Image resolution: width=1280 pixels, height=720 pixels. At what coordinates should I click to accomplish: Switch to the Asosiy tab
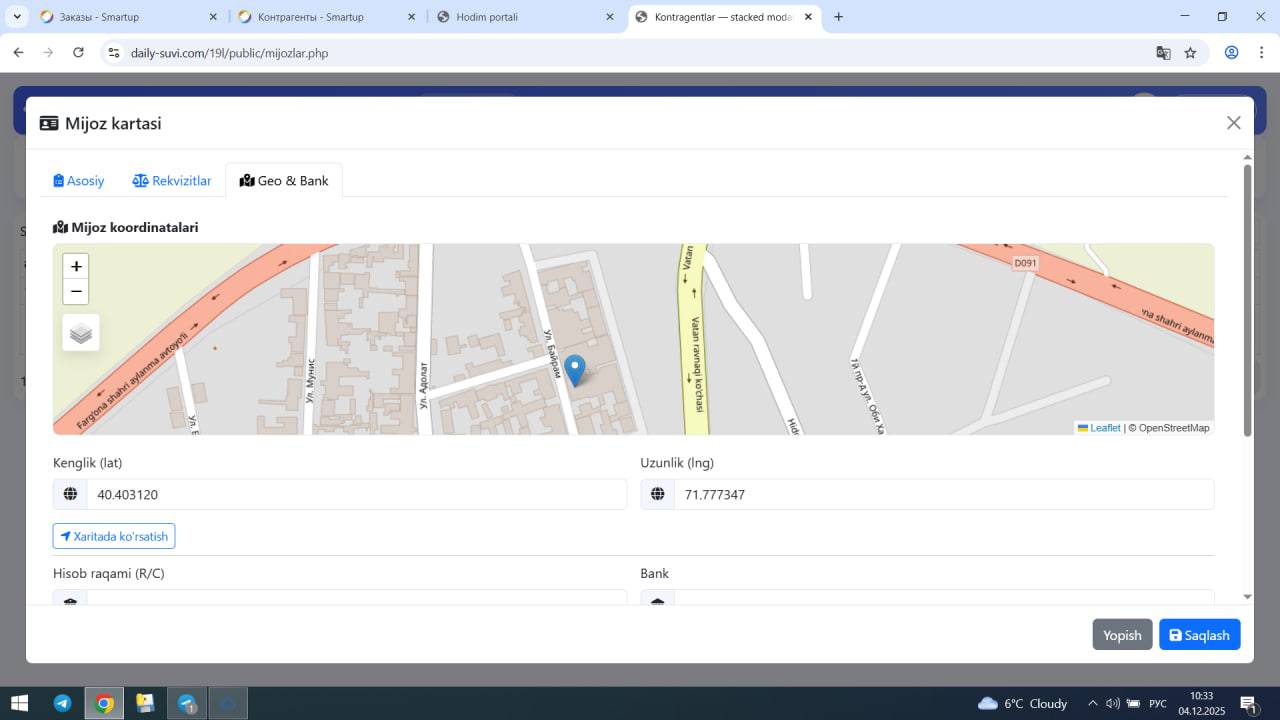pyautogui.click(x=79, y=181)
